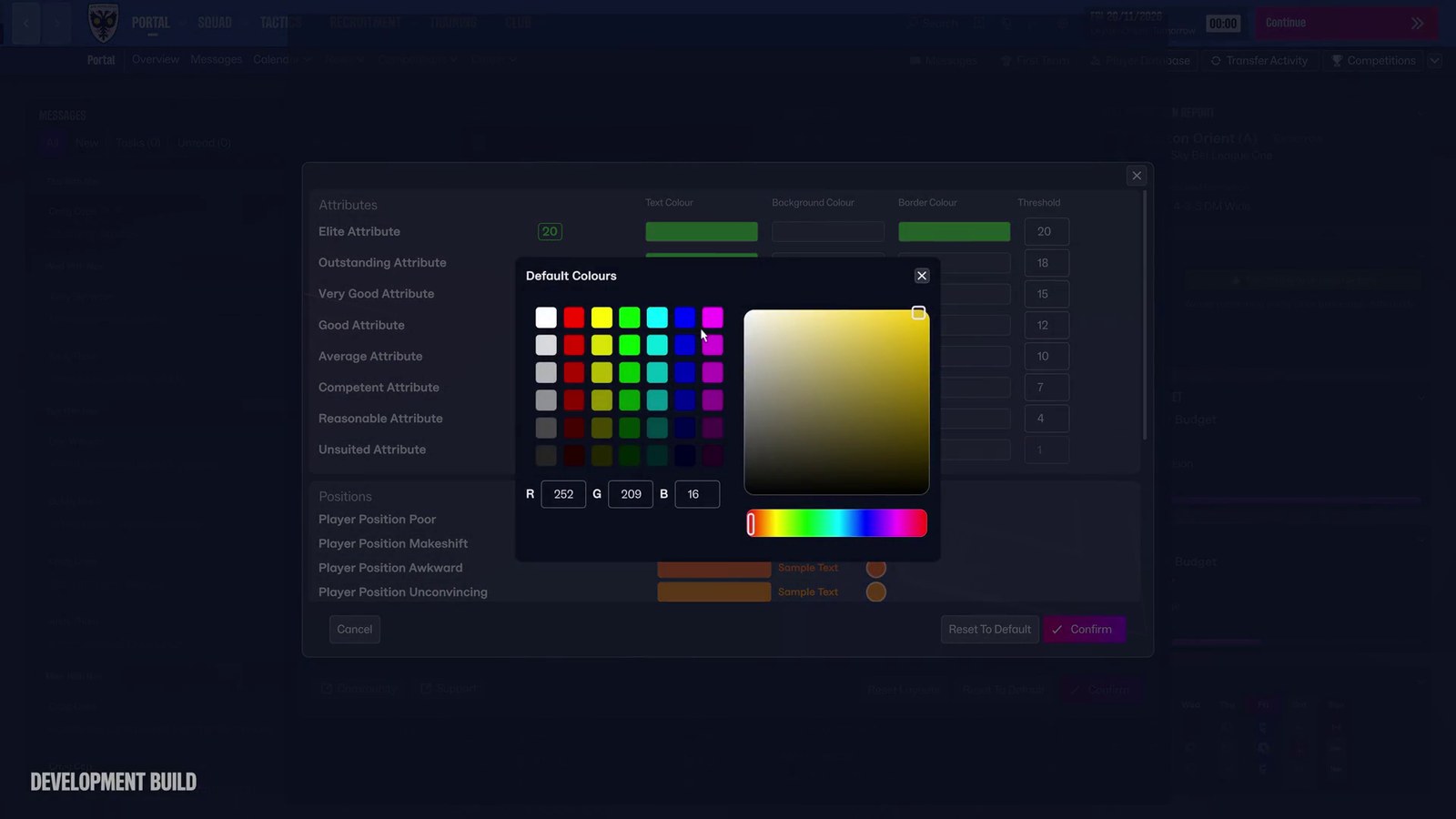
Task: Click Reset To Default button
Action: (990, 630)
